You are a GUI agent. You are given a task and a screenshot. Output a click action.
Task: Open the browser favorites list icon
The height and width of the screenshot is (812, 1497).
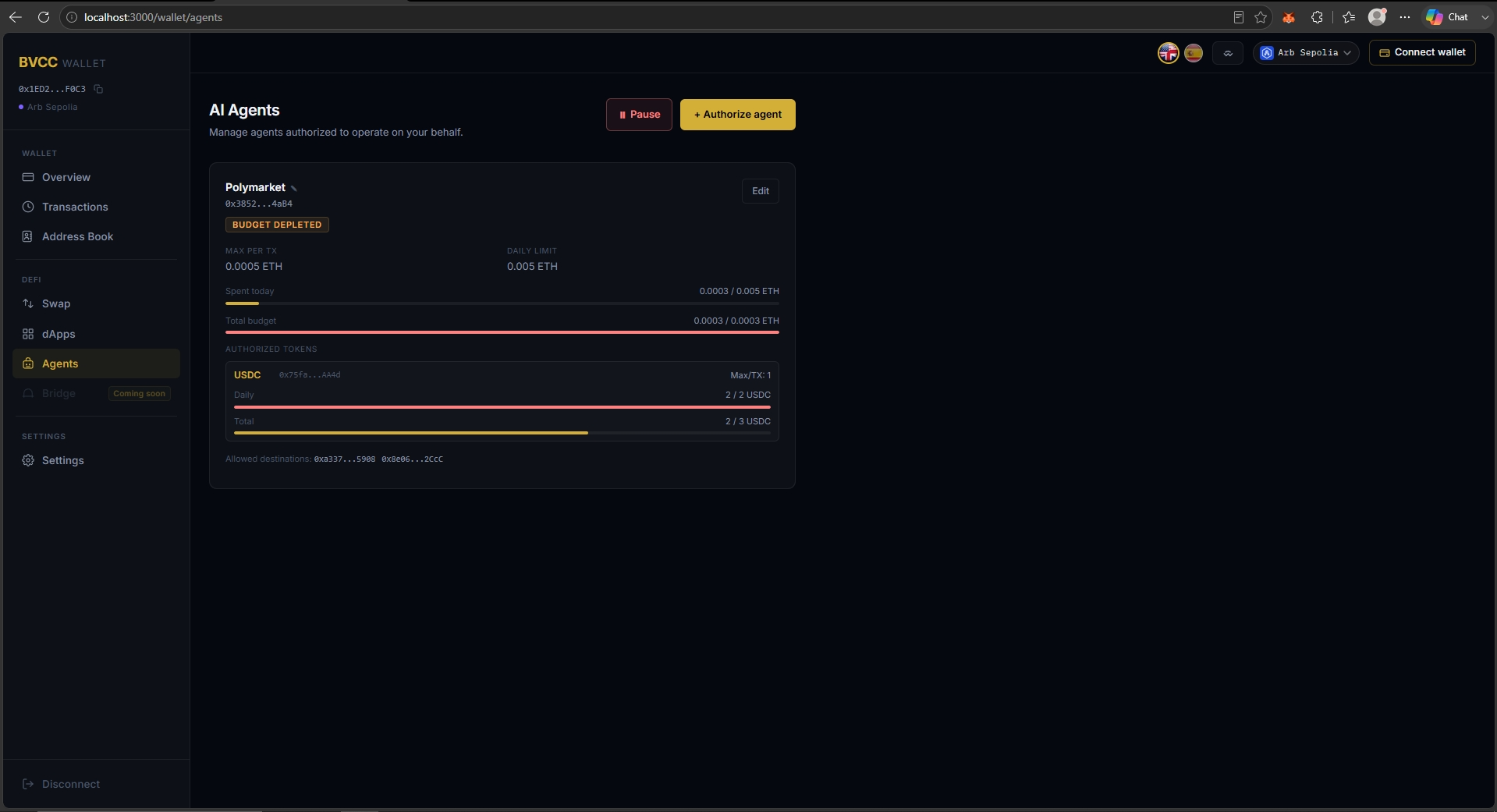[1349, 17]
